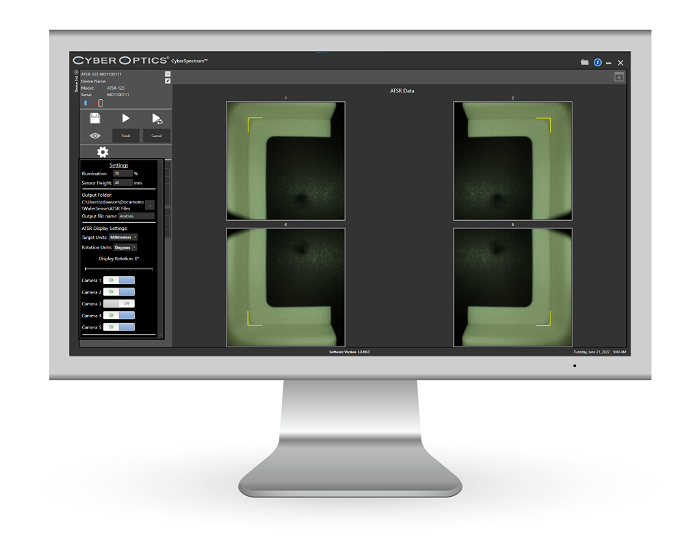The image size is (700, 545).
Task: Click the Cancel button
Action: (x=156, y=135)
